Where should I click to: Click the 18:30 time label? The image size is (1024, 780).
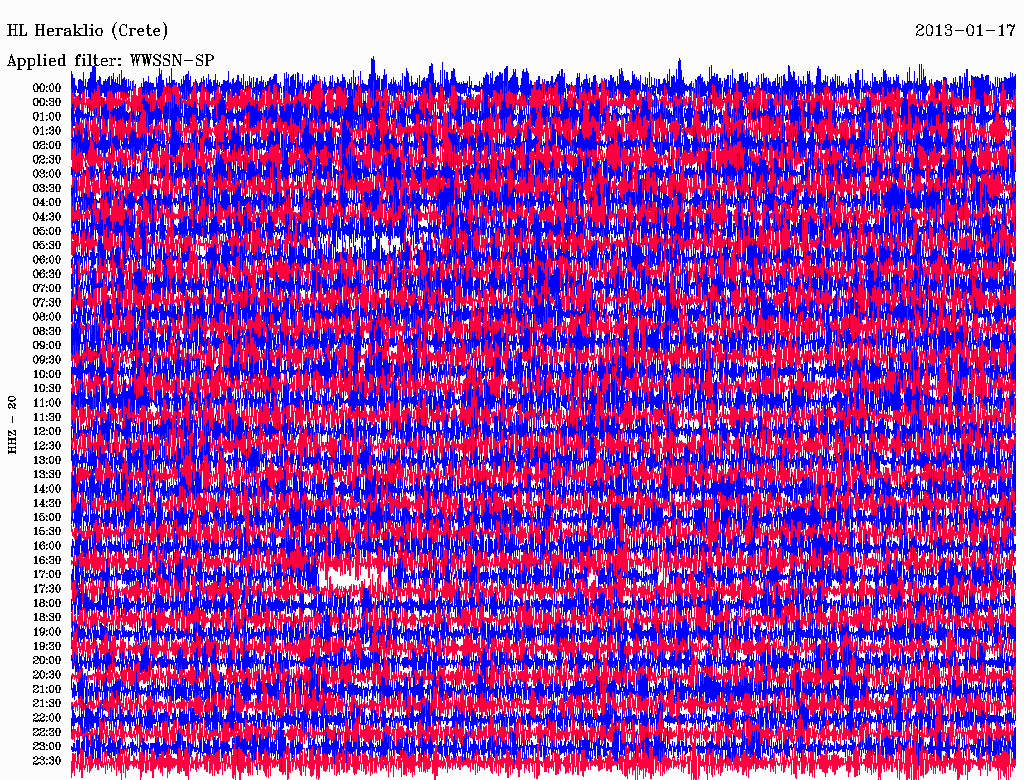pyautogui.click(x=47, y=617)
